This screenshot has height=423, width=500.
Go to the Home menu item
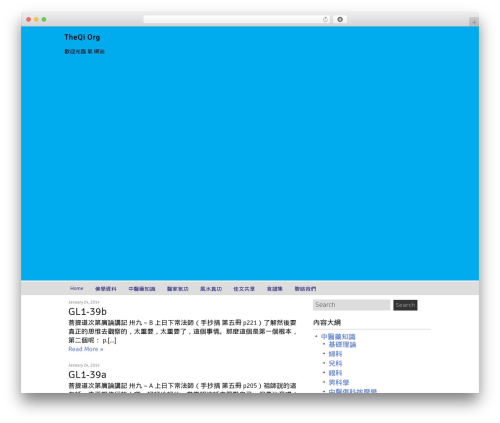coord(76,288)
